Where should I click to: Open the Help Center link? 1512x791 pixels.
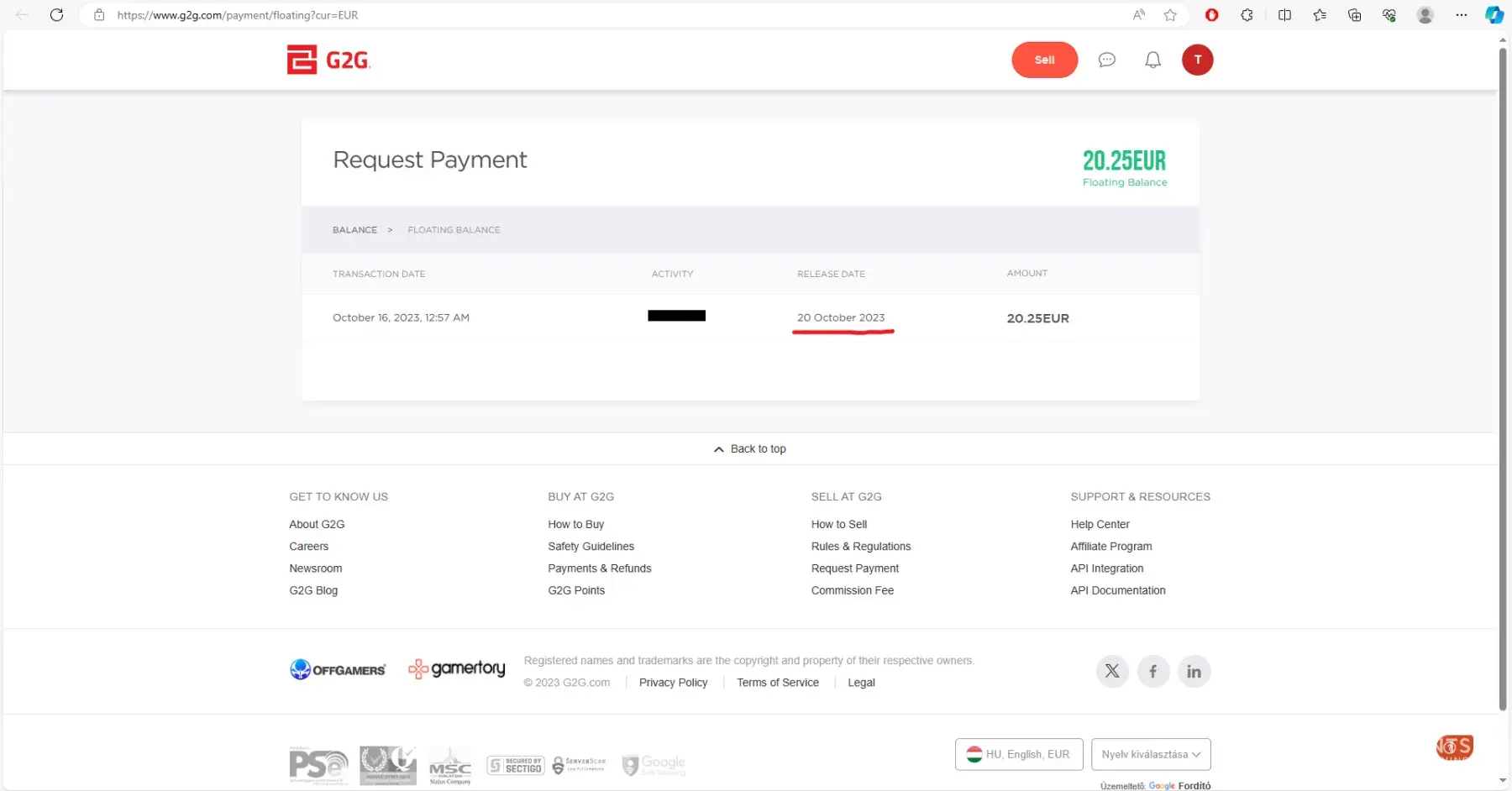coord(1100,524)
